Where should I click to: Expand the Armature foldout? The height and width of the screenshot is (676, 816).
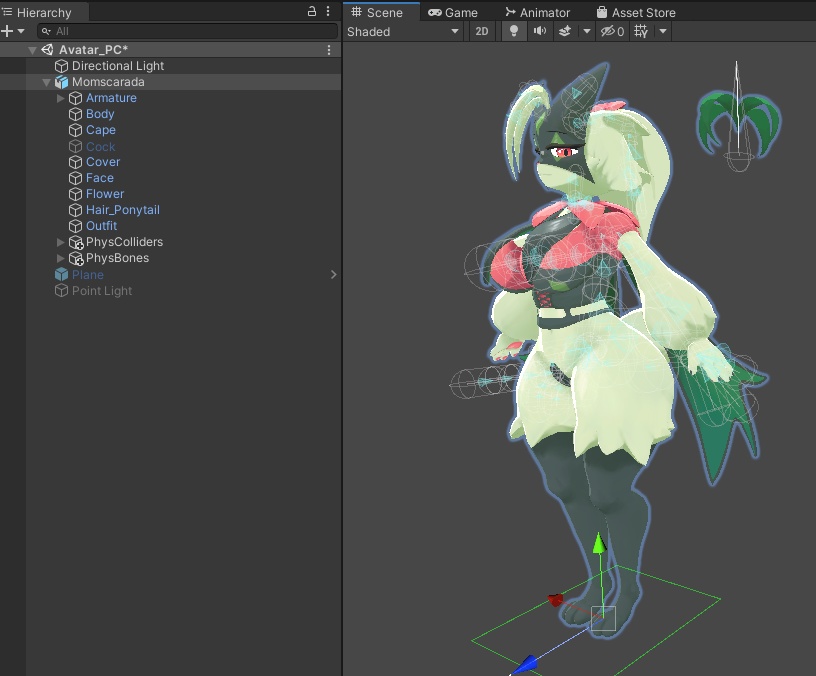(60, 98)
